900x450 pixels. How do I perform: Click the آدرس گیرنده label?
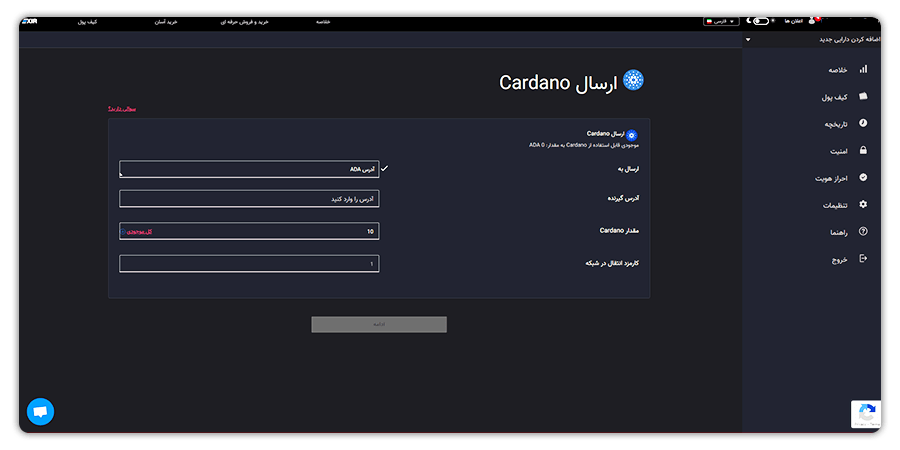(623, 198)
